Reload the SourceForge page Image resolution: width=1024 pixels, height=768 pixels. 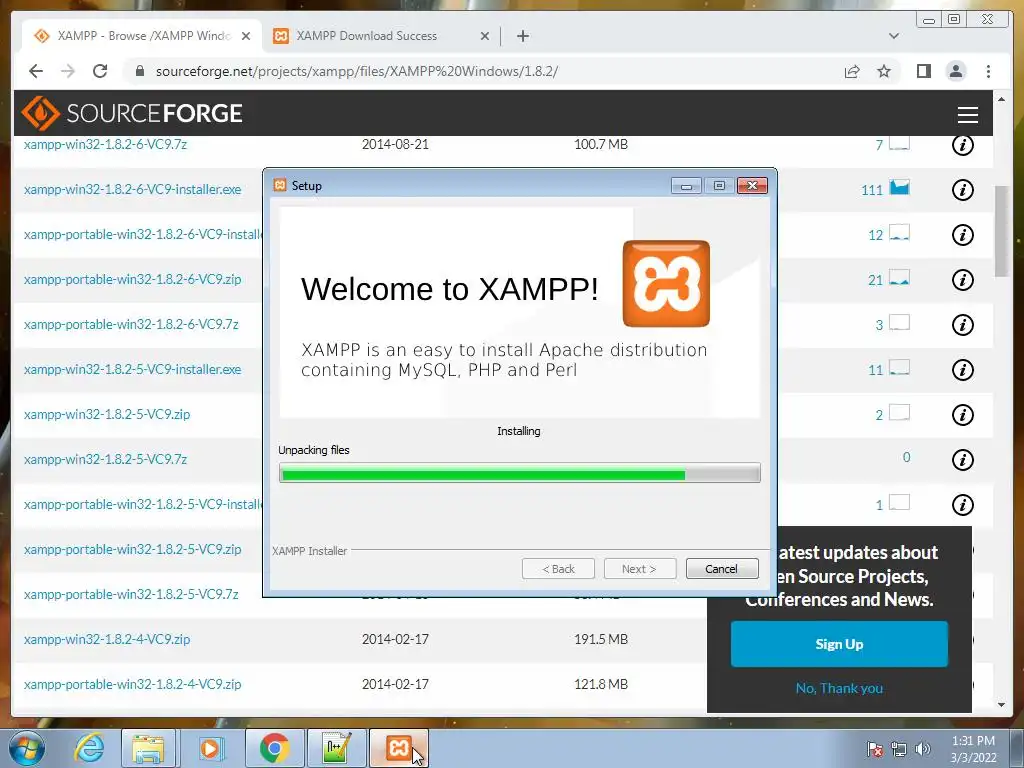pos(100,71)
